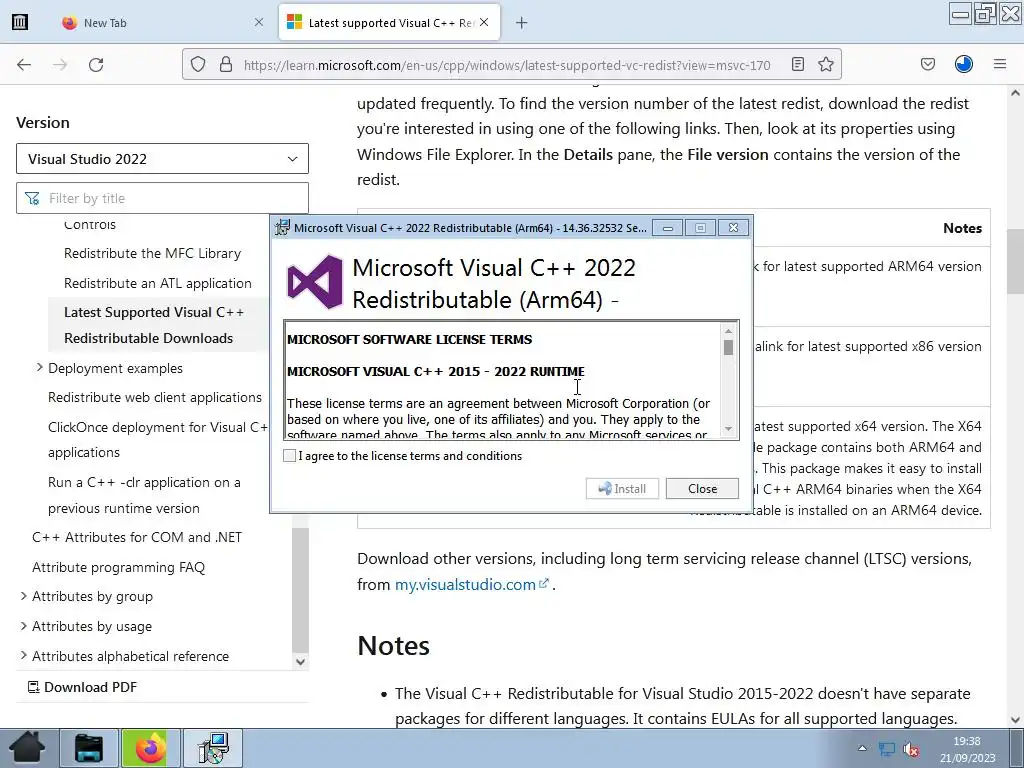
Task: Open Run a C++ -clr application page
Action: 144,495
